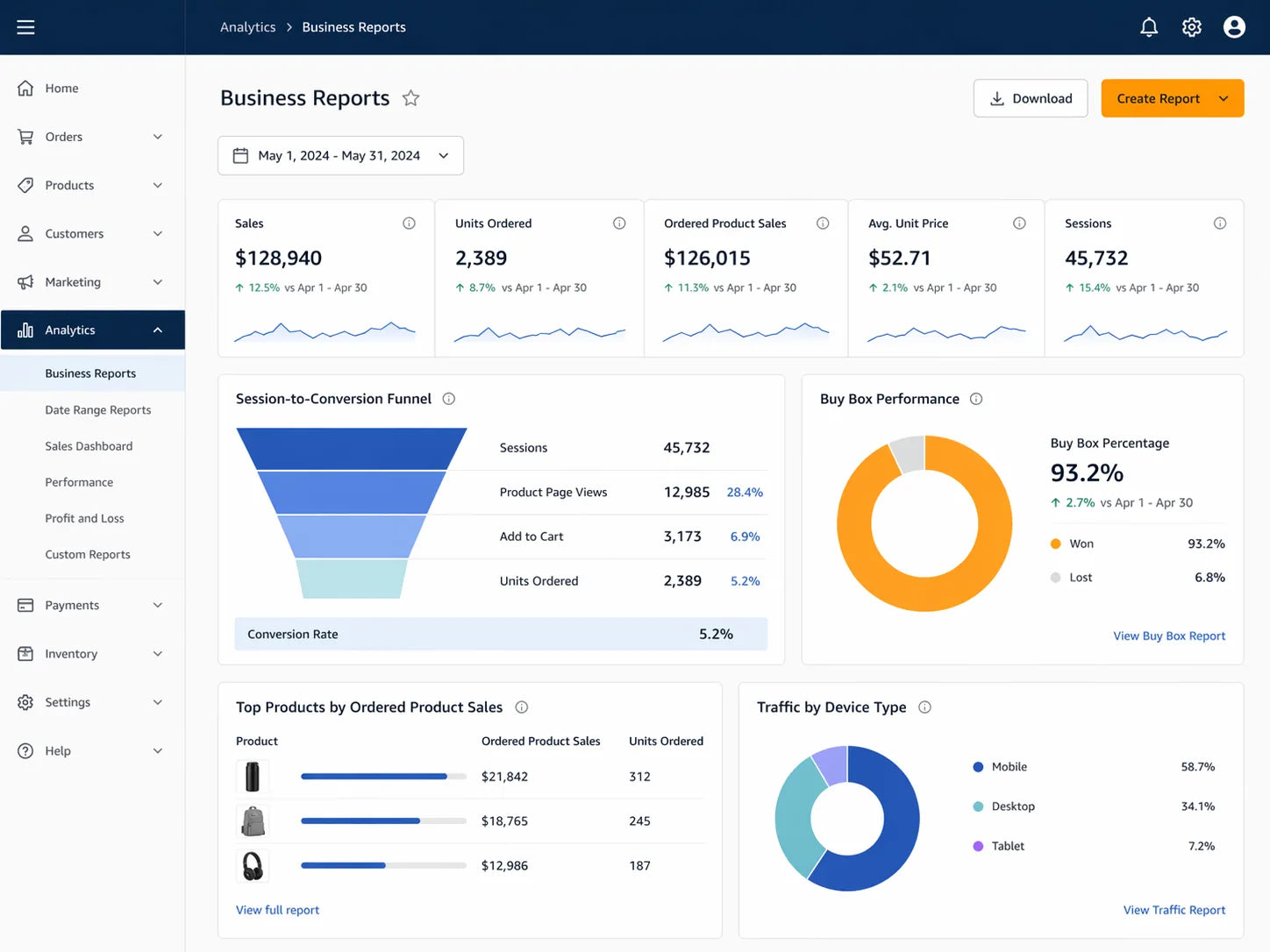Click the Mobile legend dot
Viewport: 1270px width, 952px height.
(x=978, y=767)
